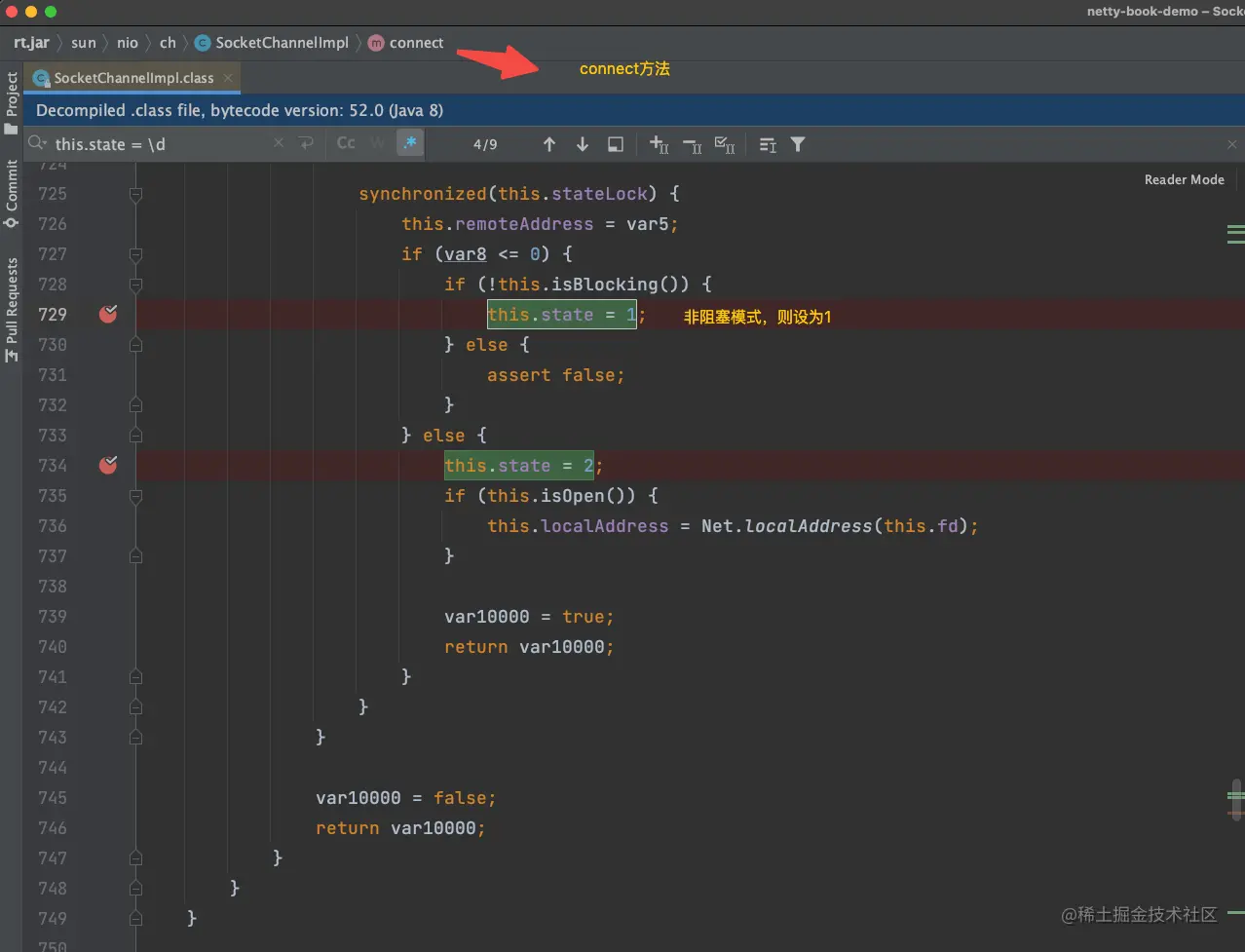Remove breakpoint on line 734
The width and height of the screenshot is (1245, 952).
point(108,465)
